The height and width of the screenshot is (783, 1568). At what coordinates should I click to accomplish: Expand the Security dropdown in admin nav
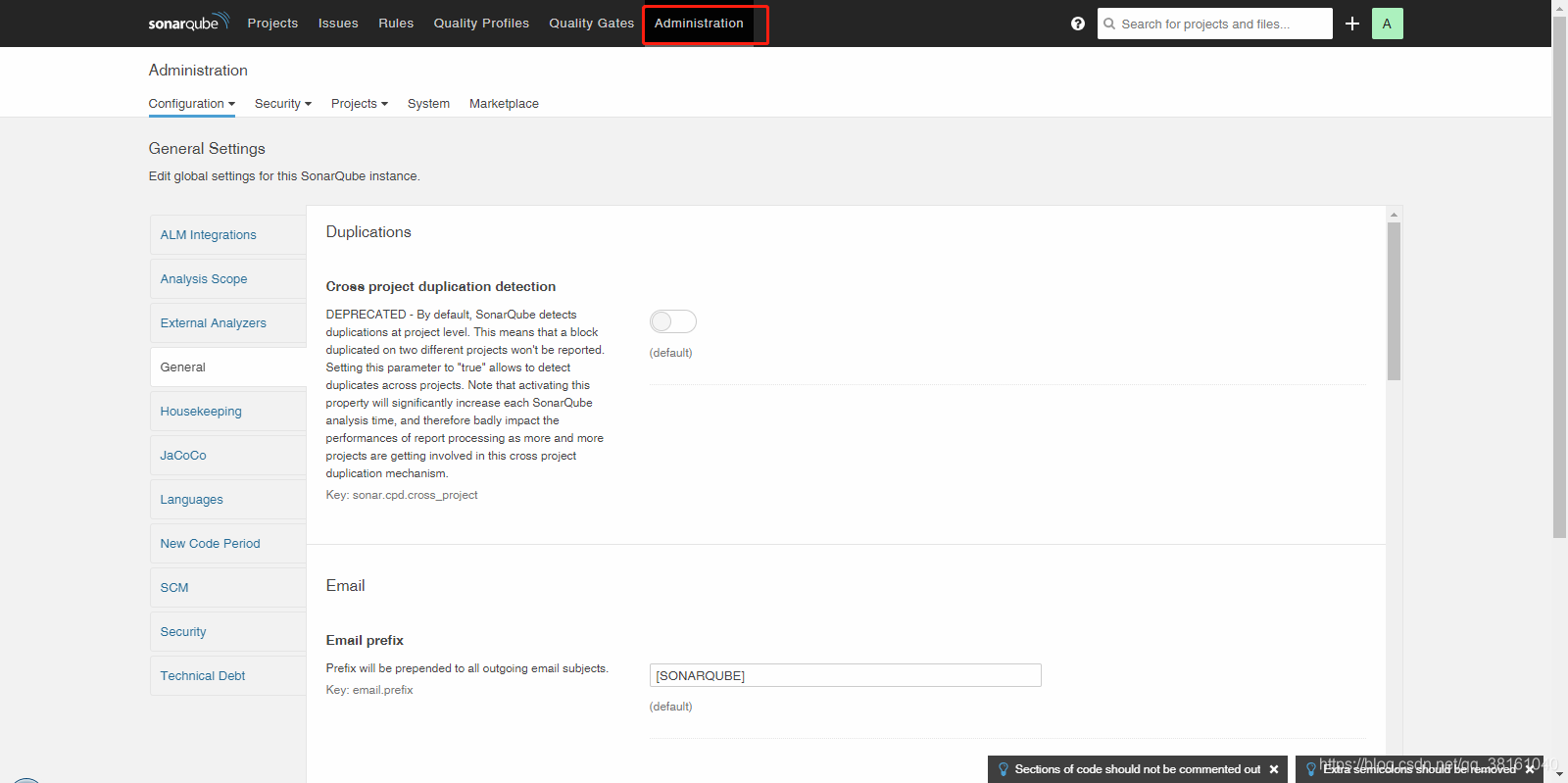(283, 104)
